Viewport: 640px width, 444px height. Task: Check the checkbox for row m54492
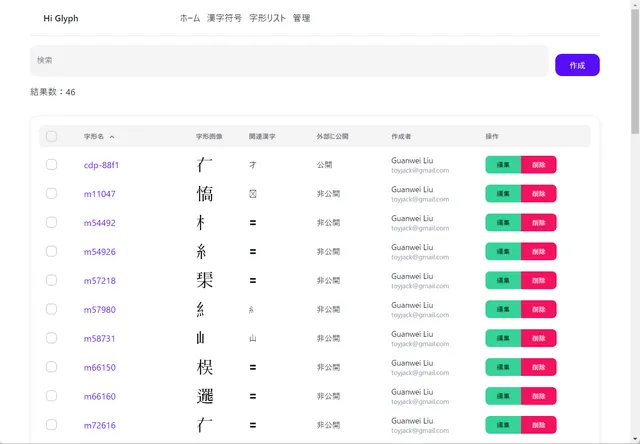(x=51, y=222)
